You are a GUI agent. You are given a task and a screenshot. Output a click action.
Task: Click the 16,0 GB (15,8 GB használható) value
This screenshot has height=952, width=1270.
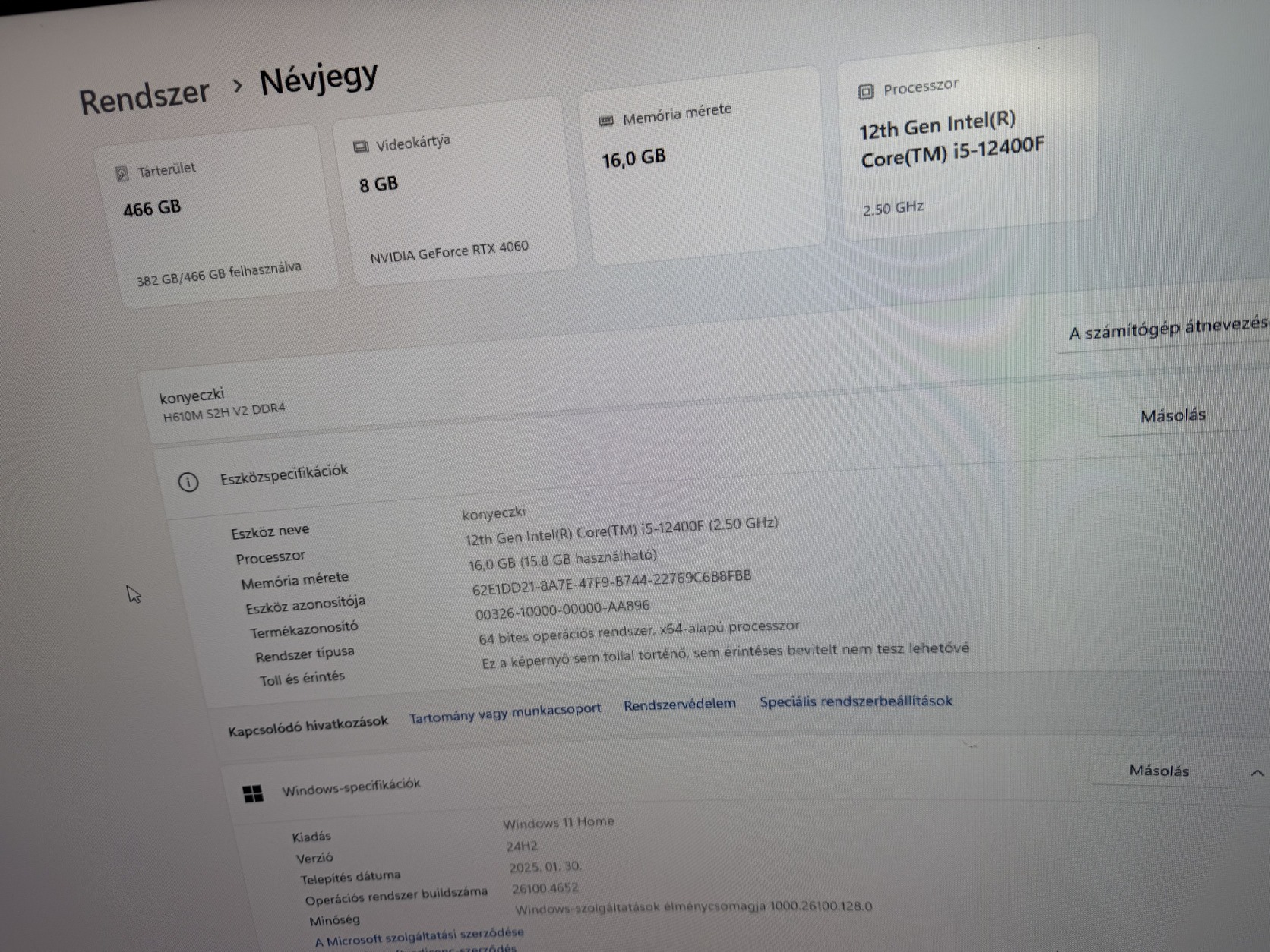[562, 560]
